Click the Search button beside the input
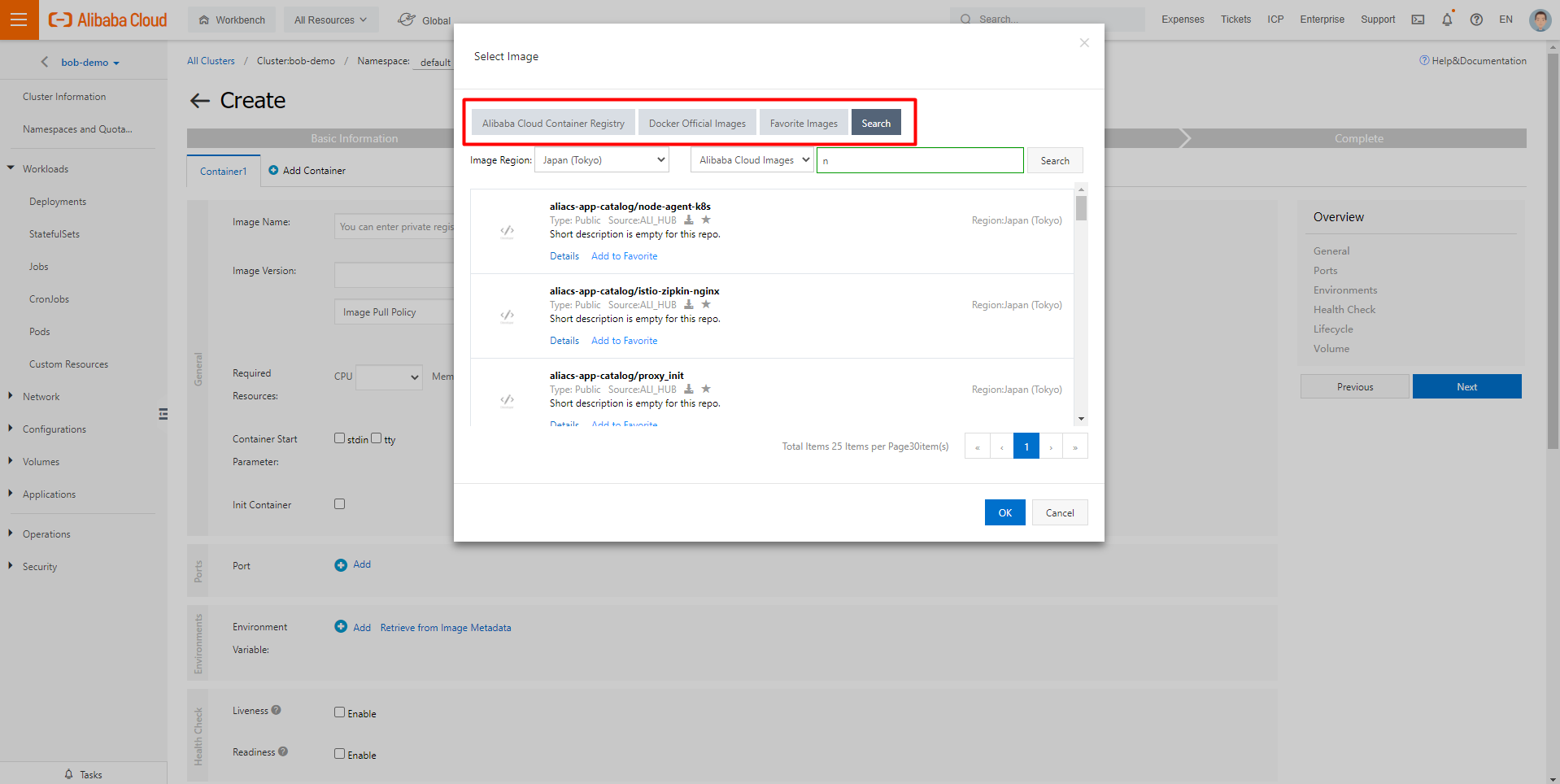 point(1055,160)
